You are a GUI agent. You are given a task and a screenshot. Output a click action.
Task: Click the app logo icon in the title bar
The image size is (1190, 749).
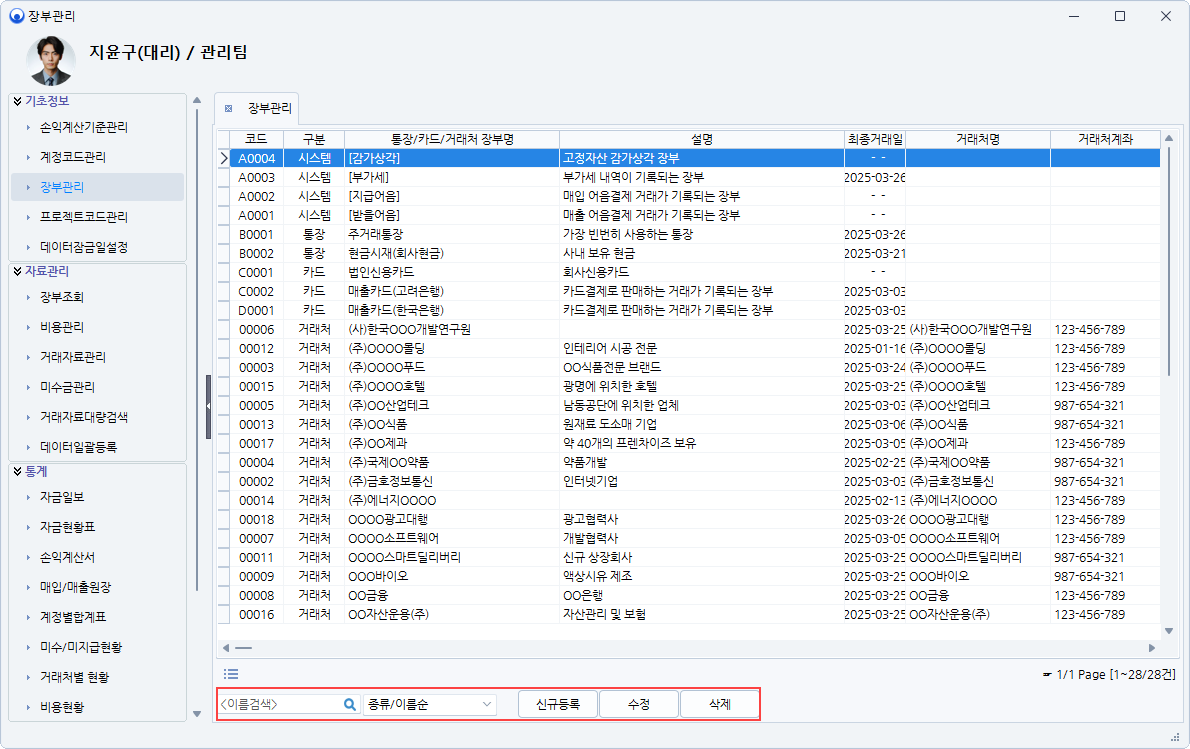pyautogui.click(x=16, y=16)
